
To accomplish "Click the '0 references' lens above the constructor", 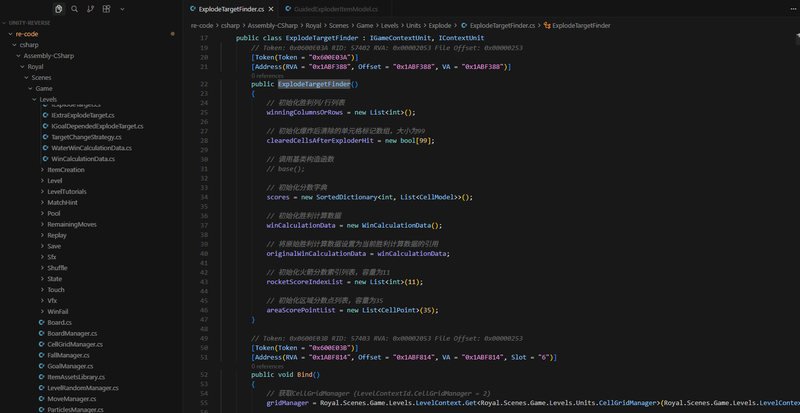I will (268, 75).
